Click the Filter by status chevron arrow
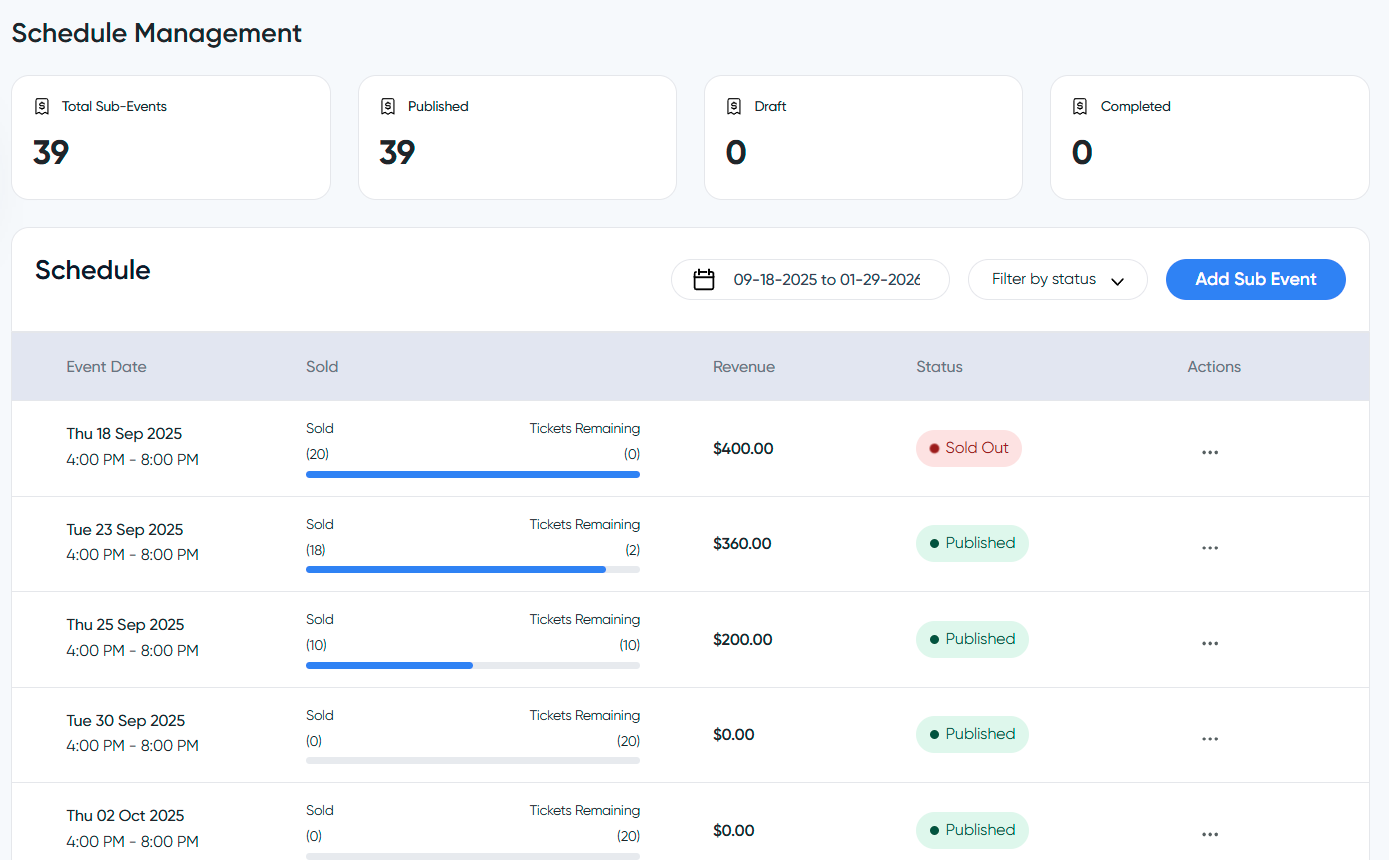Screen dimensions: 1389x860 coord(1118,281)
